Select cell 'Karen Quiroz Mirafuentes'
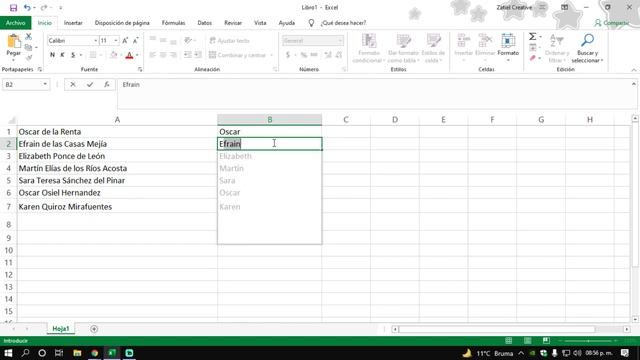Screen dimensions: 640x360 117,207
